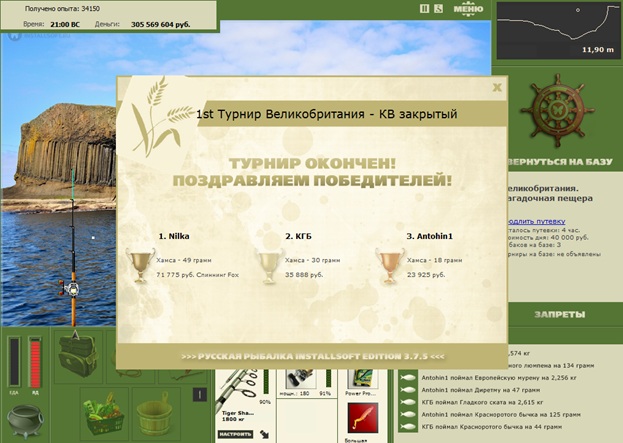
Task: Click time value '21:00 ВС'
Action: click(65, 24)
